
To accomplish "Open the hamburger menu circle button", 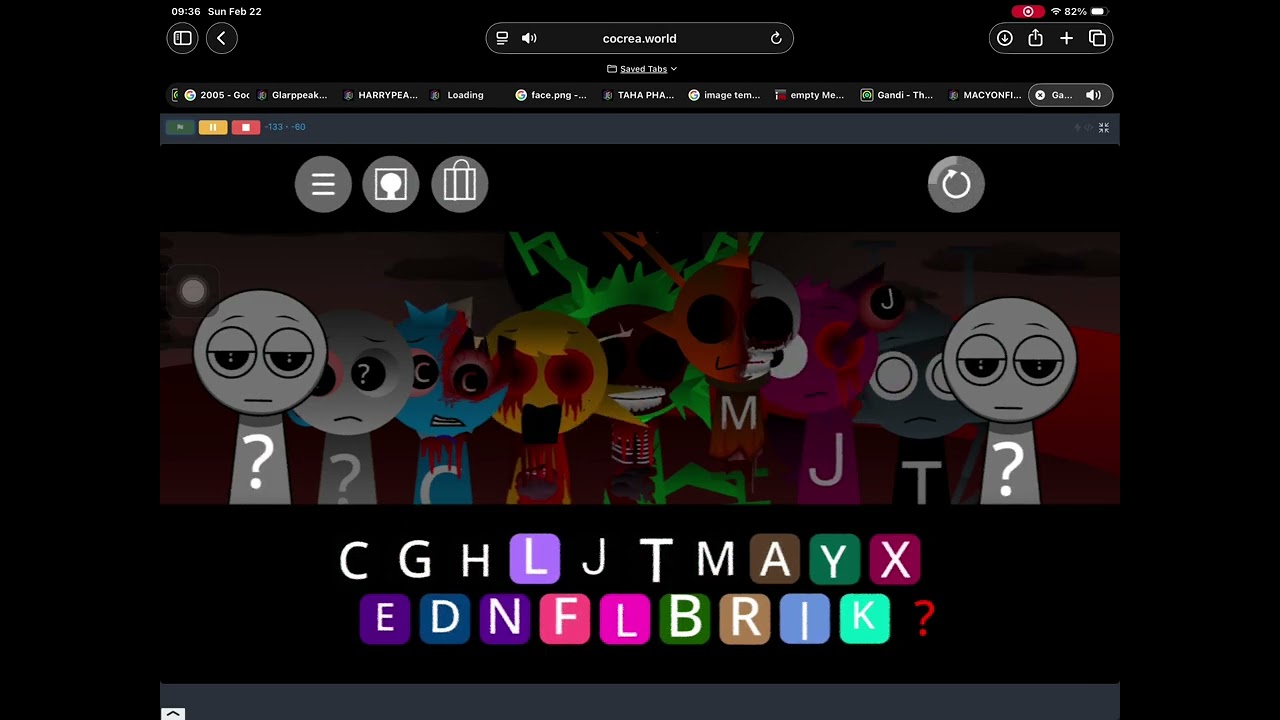I will [323, 184].
